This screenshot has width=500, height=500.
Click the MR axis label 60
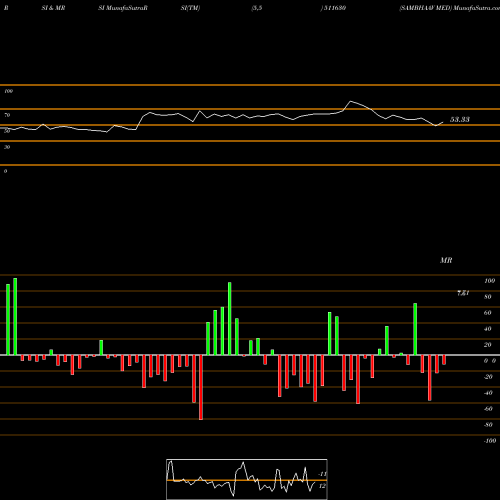[x=488, y=313]
